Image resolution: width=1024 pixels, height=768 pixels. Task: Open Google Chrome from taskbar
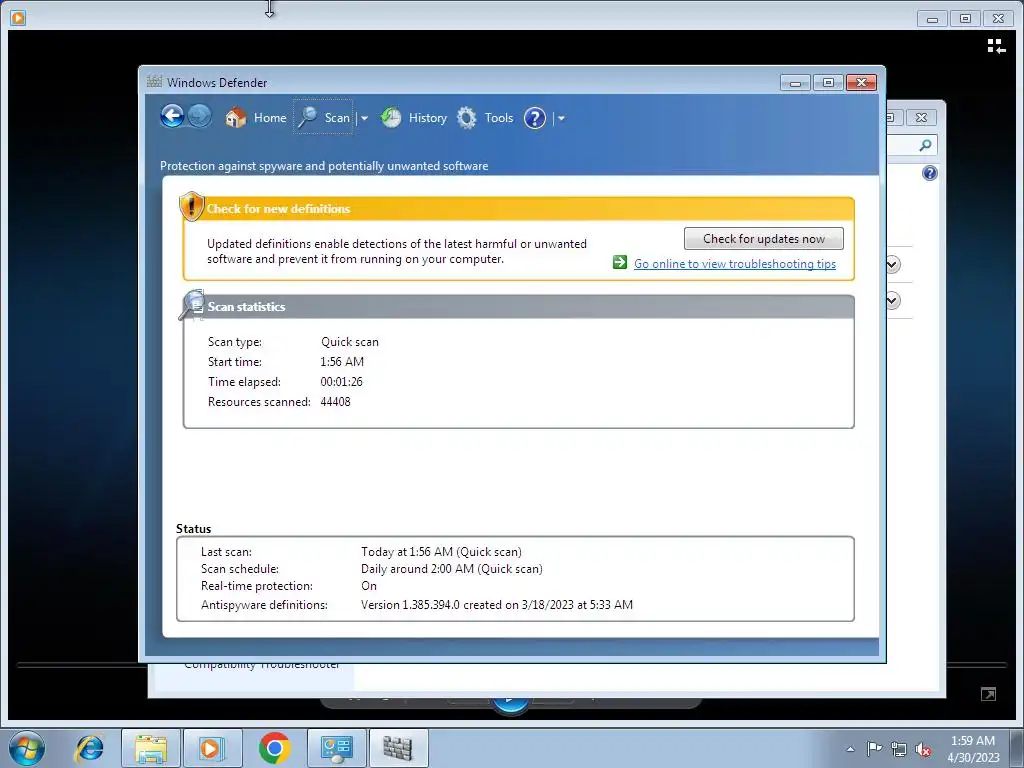coord(274,748)
